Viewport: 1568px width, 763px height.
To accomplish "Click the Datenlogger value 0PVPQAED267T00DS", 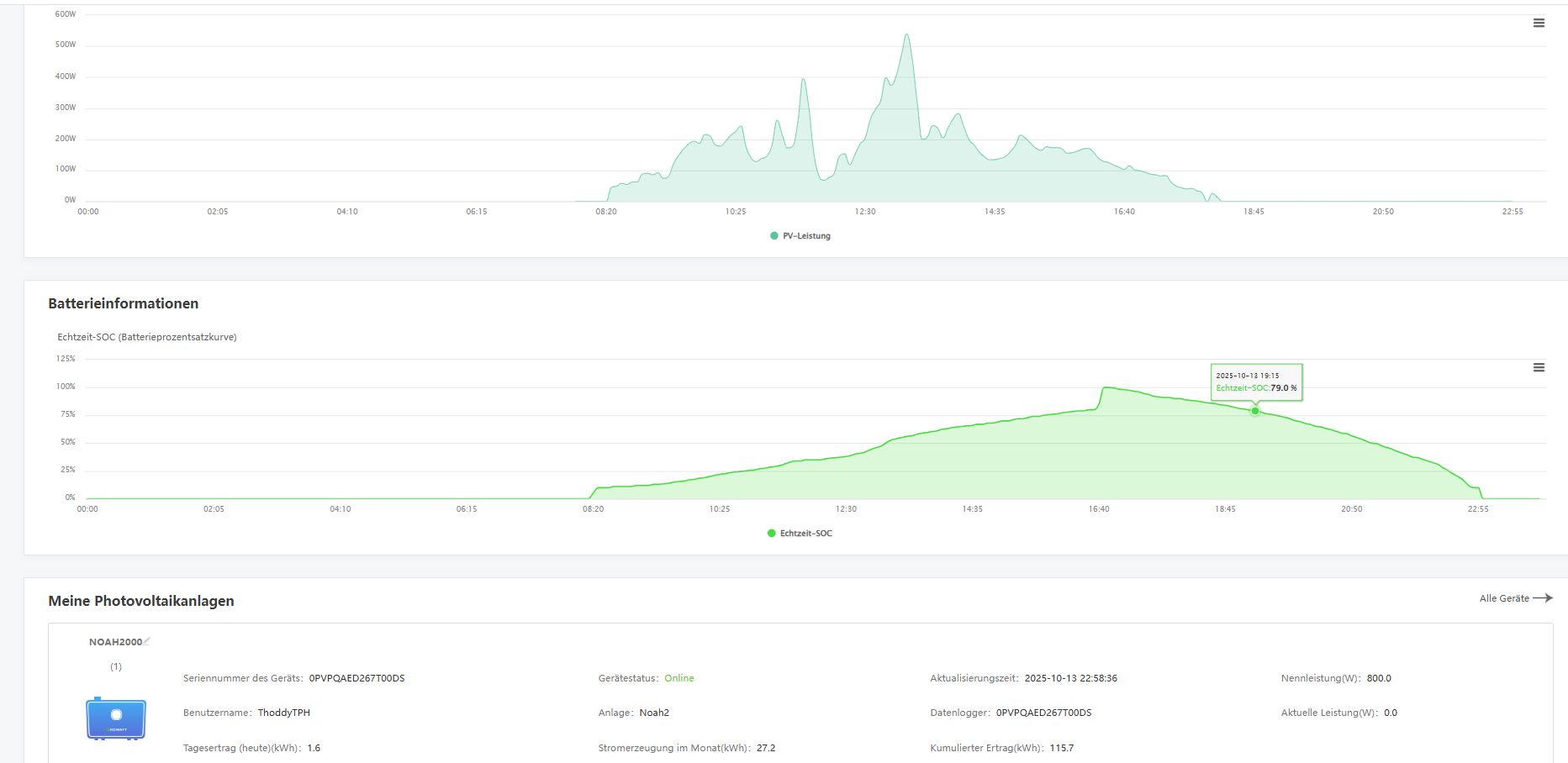I will pyautogui.click(x=1043, y=713).
